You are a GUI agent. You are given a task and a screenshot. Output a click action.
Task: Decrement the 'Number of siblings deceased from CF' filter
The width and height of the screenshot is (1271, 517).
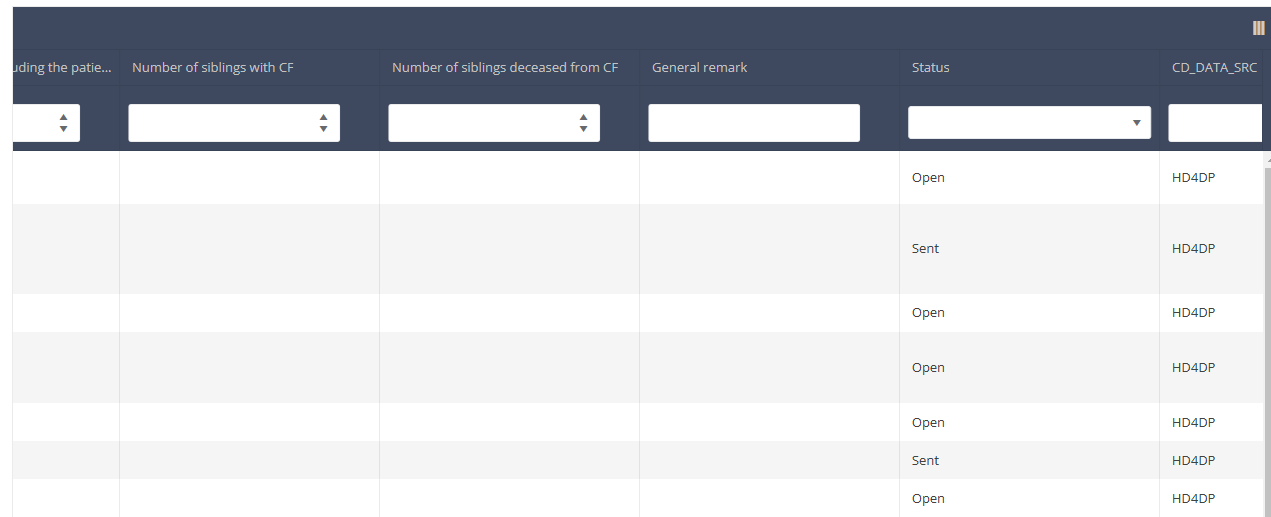click(583, 129)
